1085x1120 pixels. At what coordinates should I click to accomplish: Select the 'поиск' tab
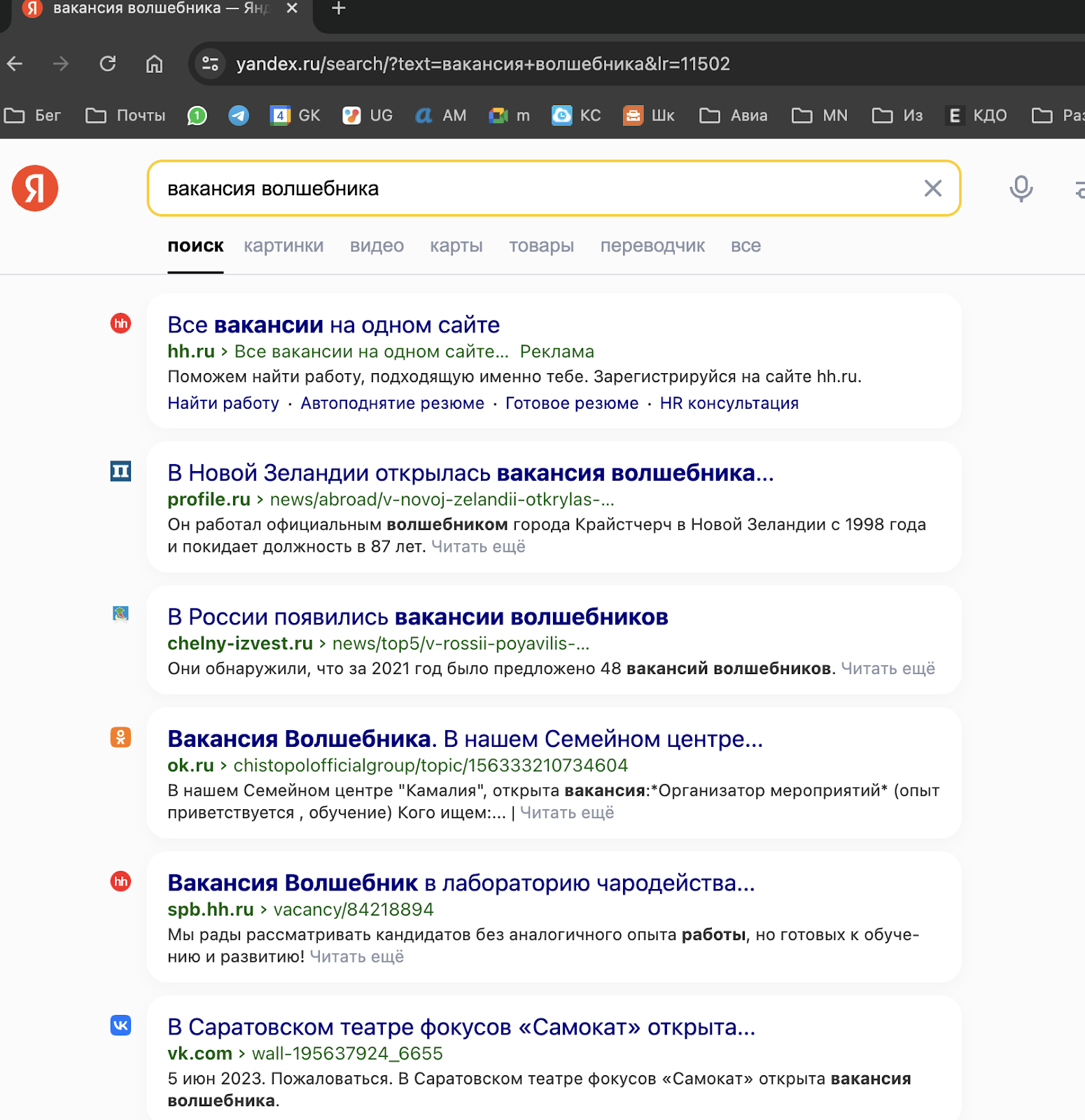click(195, 246)
